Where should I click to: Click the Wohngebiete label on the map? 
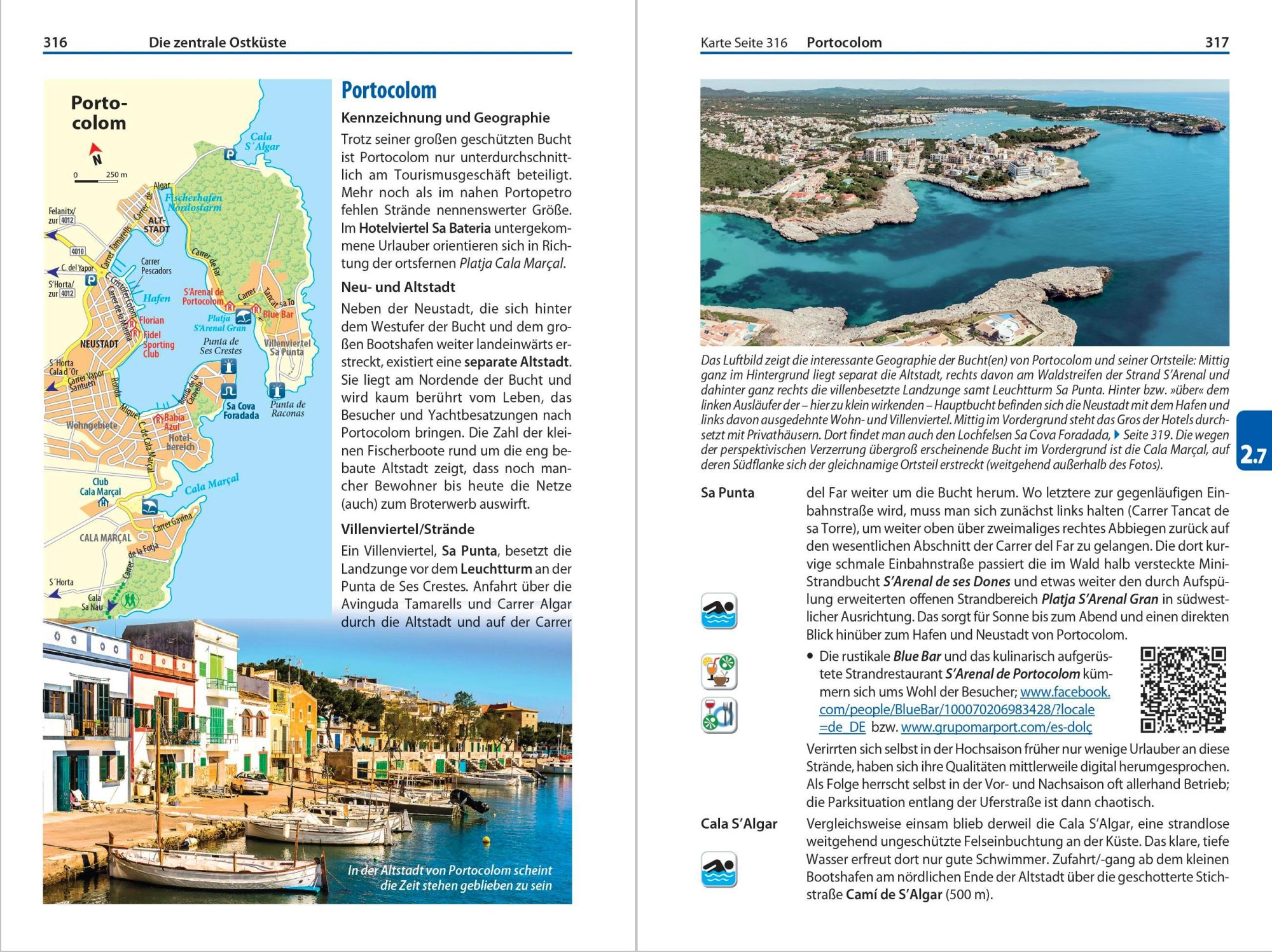coord(92,425)
